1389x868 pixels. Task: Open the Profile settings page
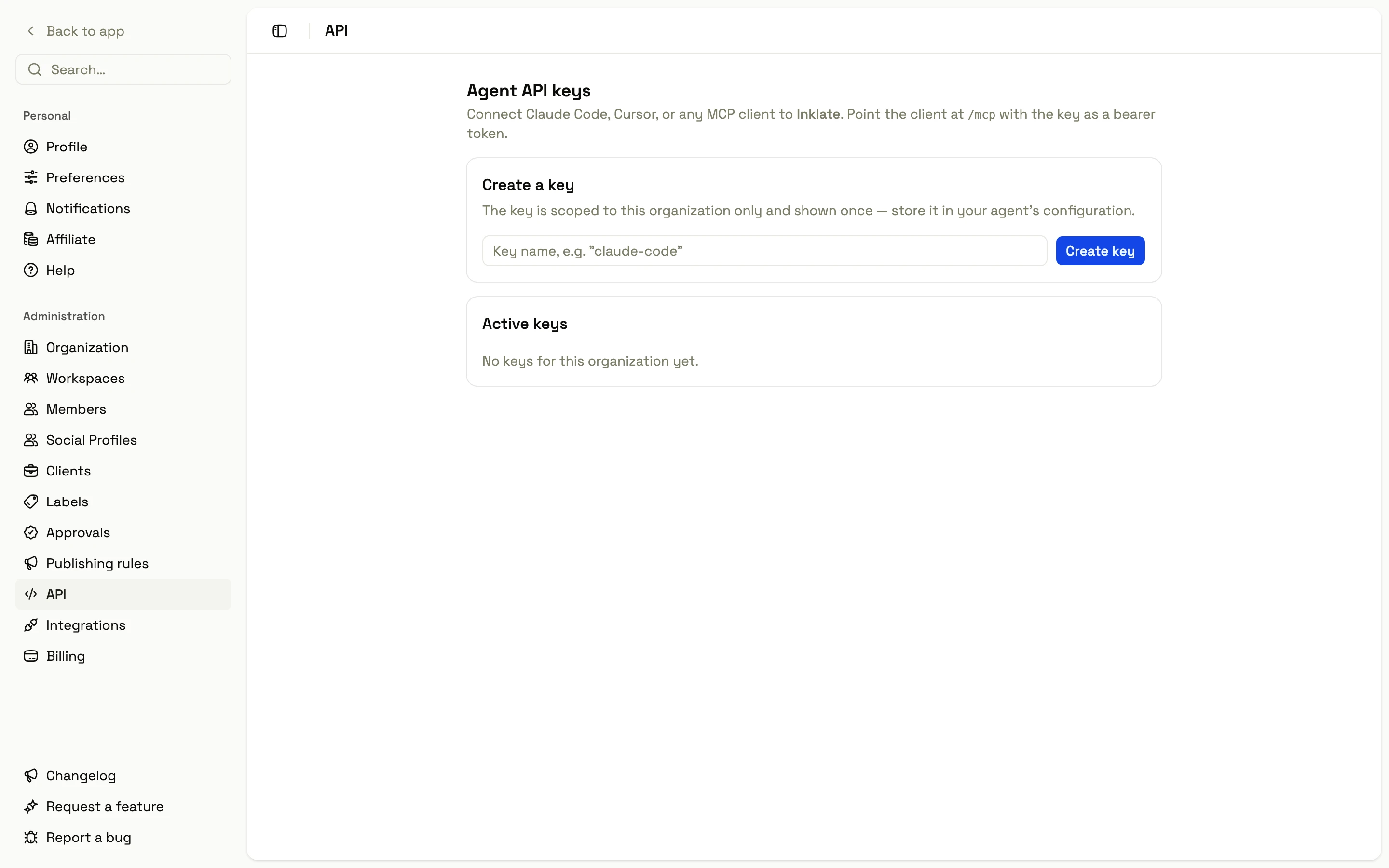(x=123, y=147)
